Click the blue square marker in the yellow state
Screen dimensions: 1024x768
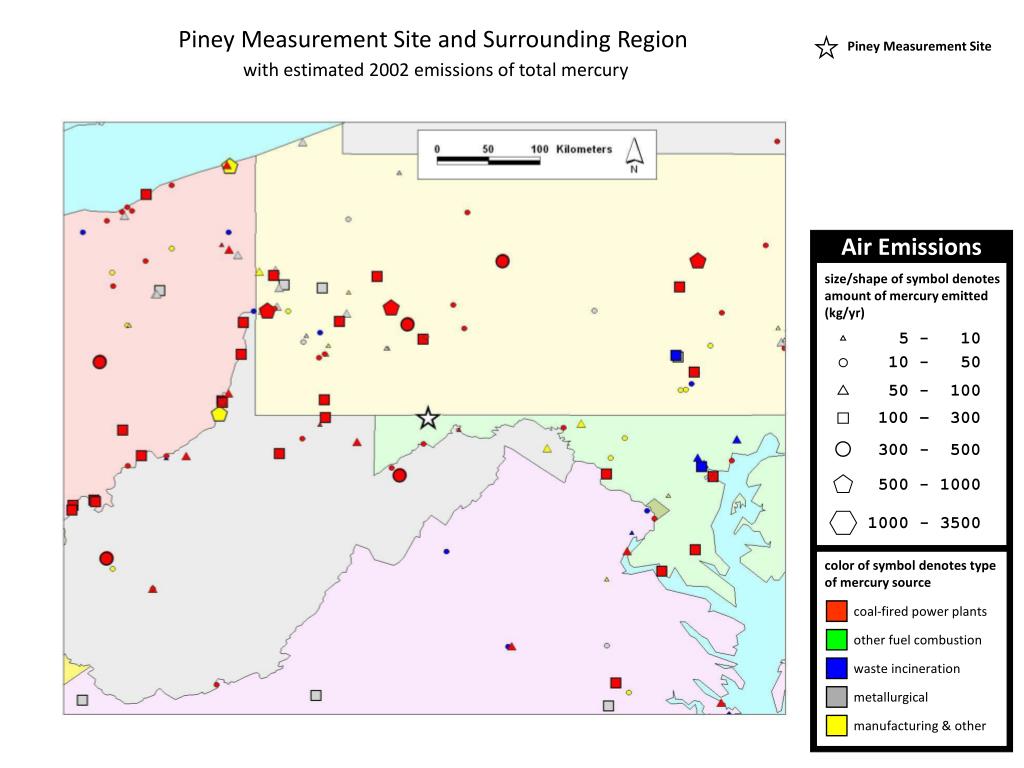click(x=676, y=355)
